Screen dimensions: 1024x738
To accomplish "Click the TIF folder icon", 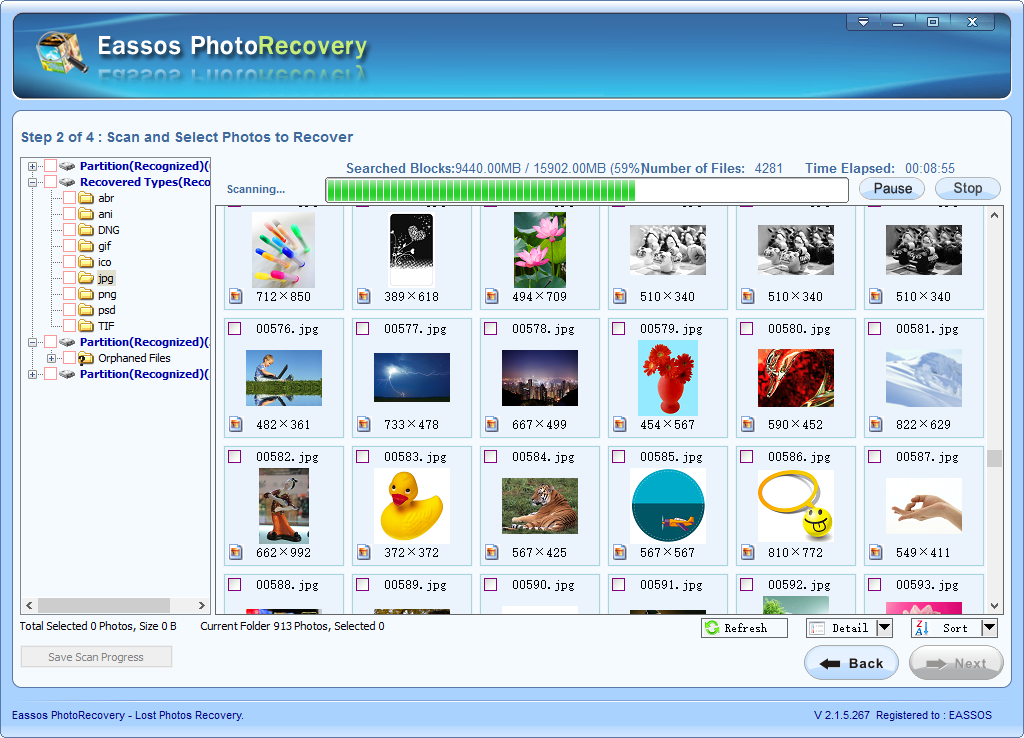I will pyautogui.click(x=86, y=326).
